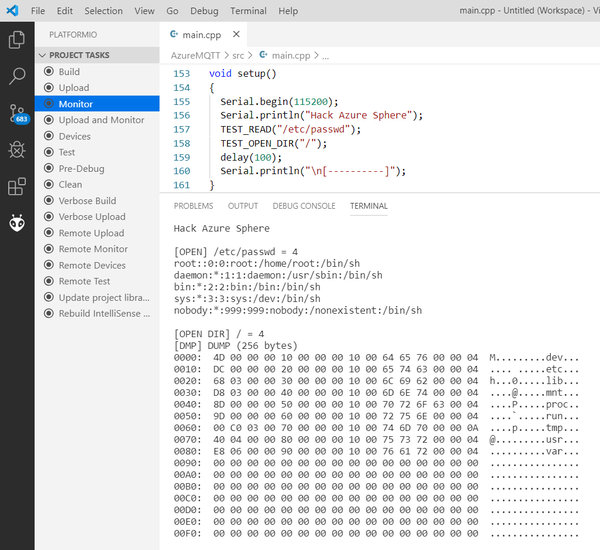Viewport: 600px width, 550px height.
Task: Run the Remote Monitor task
Action: (97, 249)
